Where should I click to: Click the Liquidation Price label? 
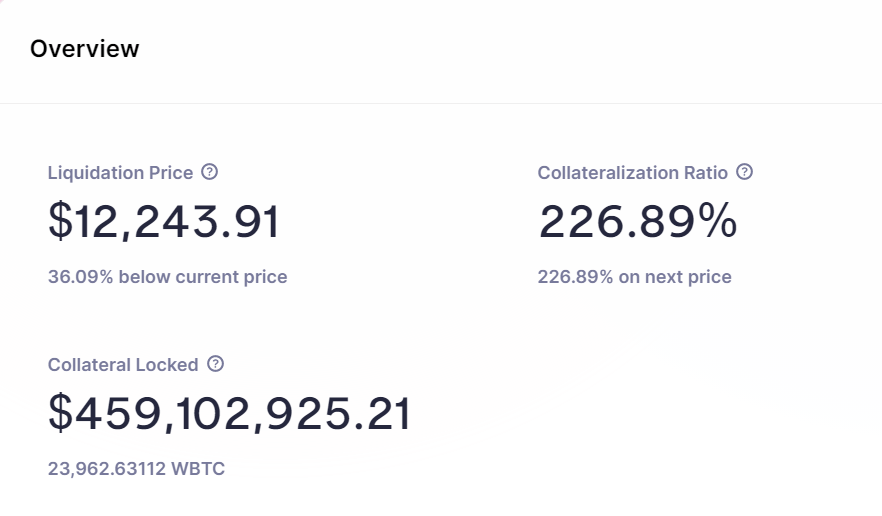click(x=120, y=173)
